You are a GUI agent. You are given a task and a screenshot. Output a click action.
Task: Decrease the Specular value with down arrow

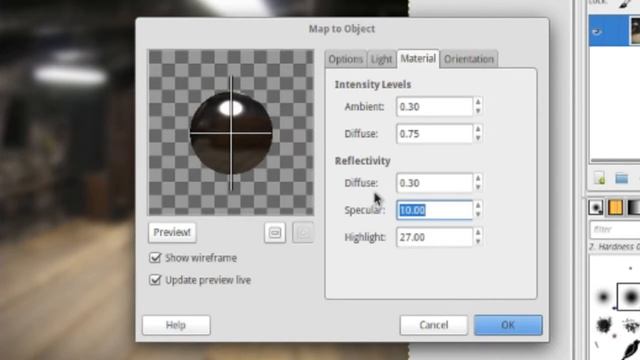pyautogui.click(x=478, y=215)
